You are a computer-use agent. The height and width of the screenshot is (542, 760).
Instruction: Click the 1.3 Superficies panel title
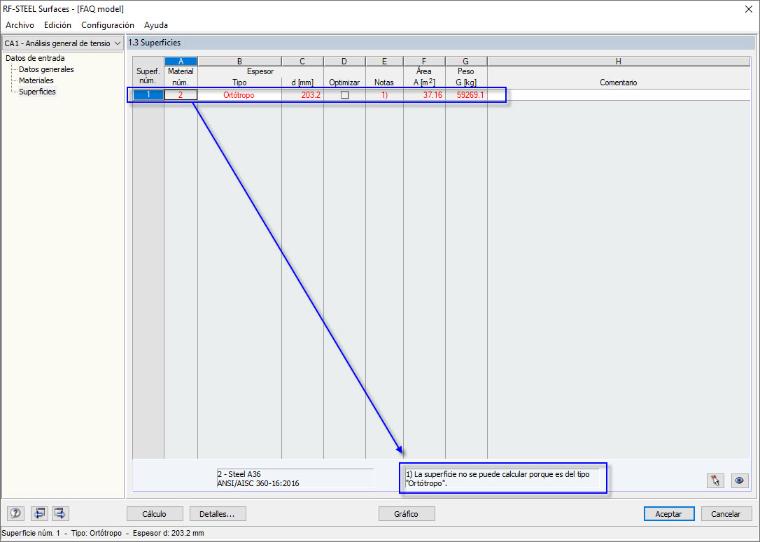(x=155, y=43)
